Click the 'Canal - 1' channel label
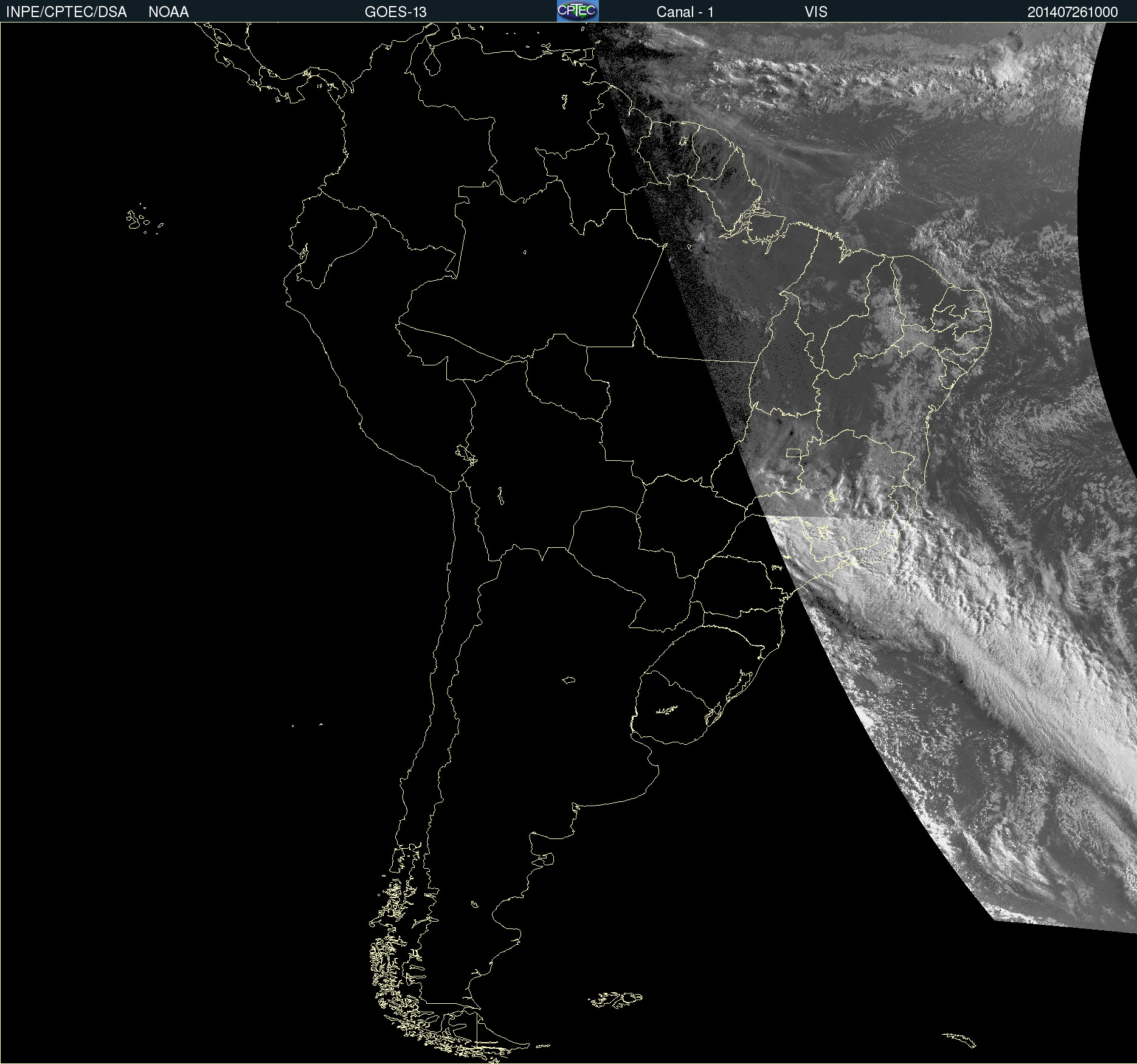Image resolution: width=1137 pixels, height=1064 pixels. coord(685,12)
